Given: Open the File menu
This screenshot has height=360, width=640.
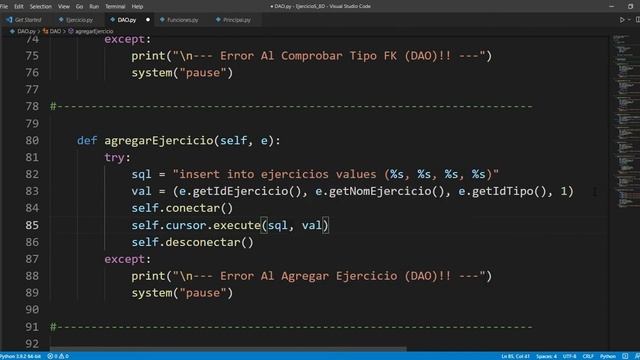Looking at the screenshot, I should tap(4, 7).
